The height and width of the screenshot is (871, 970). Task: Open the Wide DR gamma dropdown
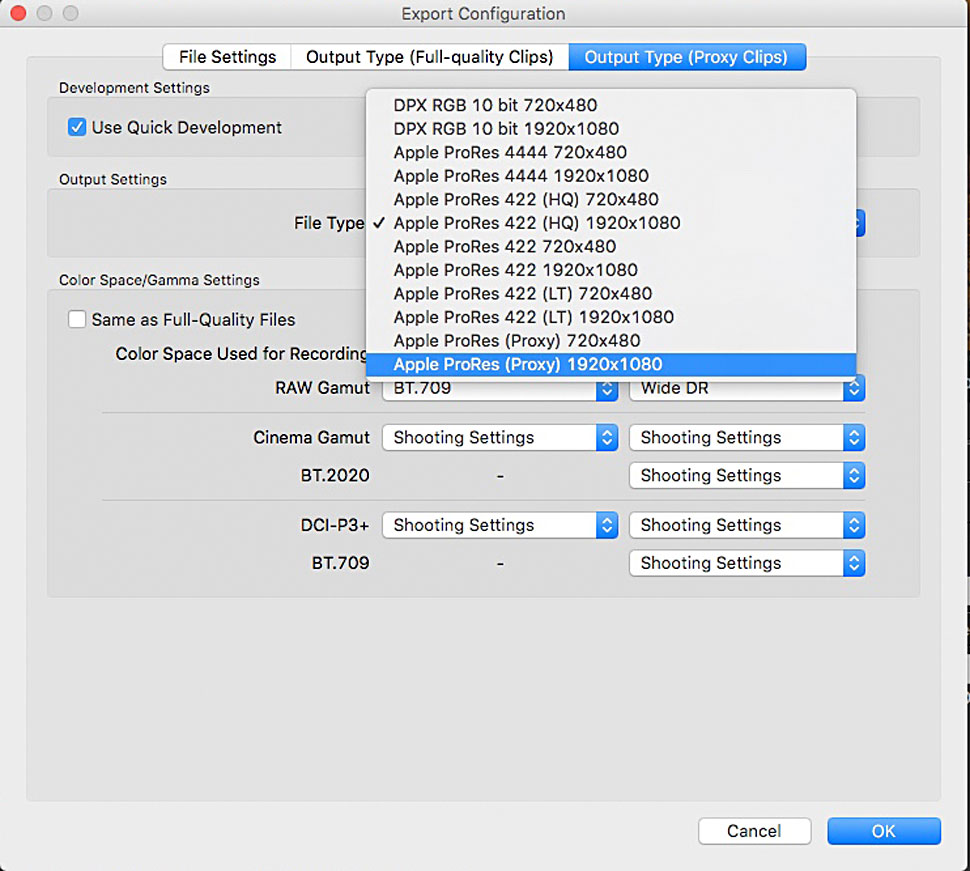(747, 388)
